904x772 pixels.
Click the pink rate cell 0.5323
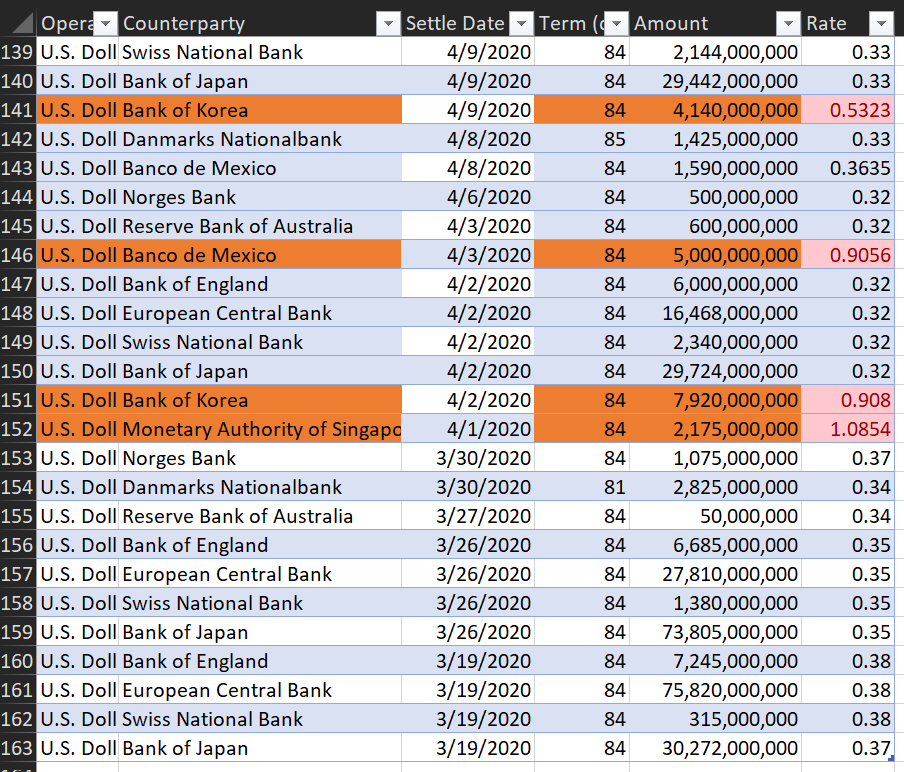coord(848,110)
